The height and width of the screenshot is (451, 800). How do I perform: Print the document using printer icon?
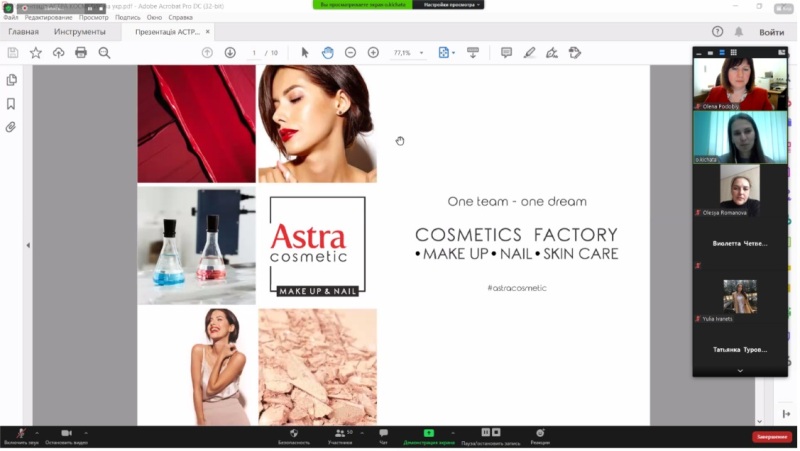pyautogui.click(x=81, y=53)
